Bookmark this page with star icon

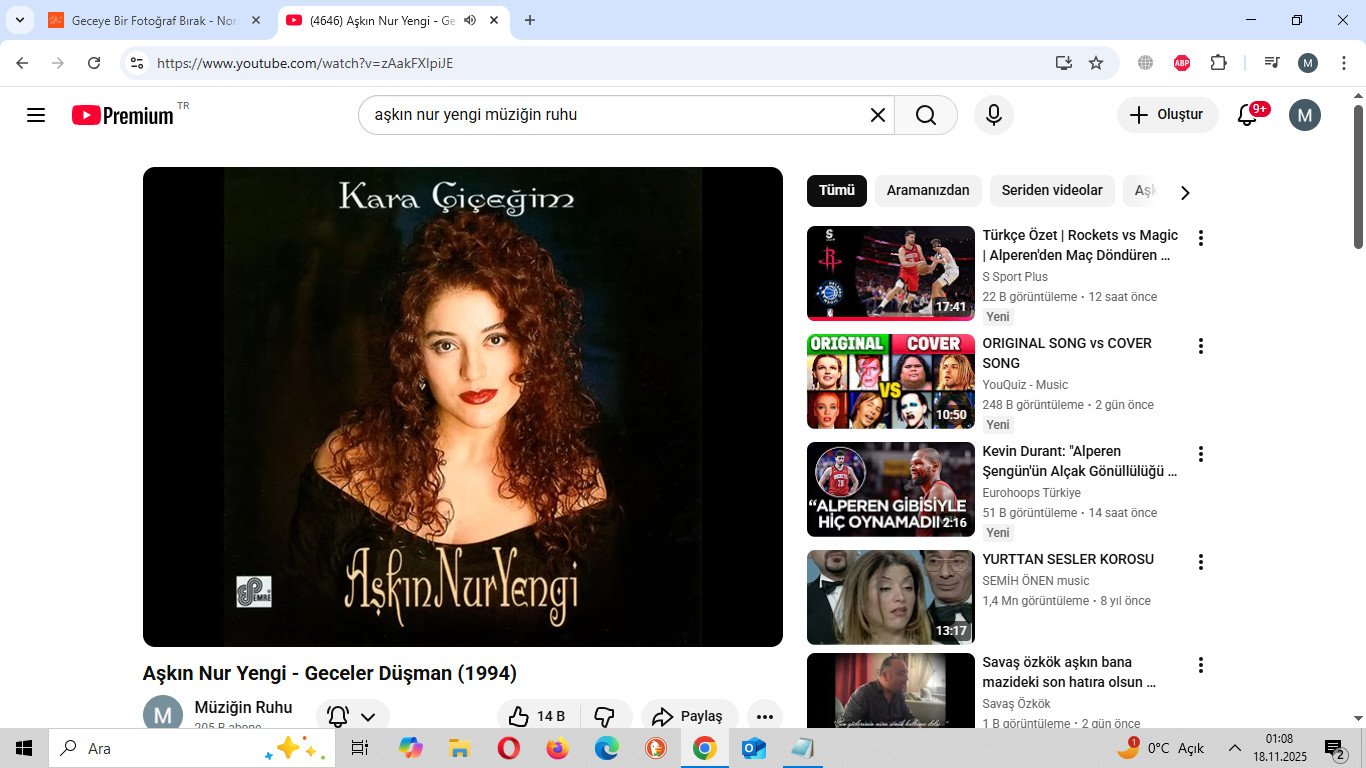(1096, 63)
